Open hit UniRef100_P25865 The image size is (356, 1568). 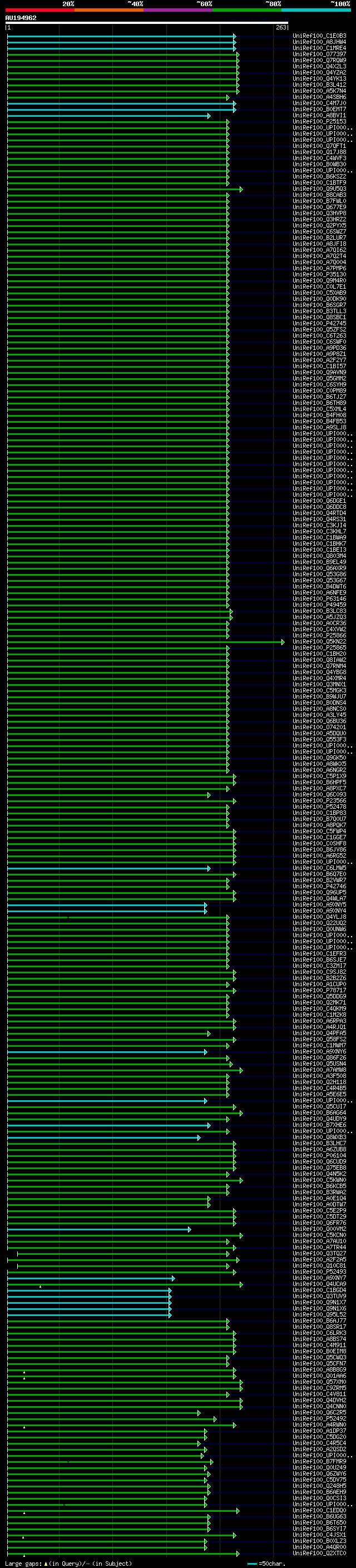point(319,647)
